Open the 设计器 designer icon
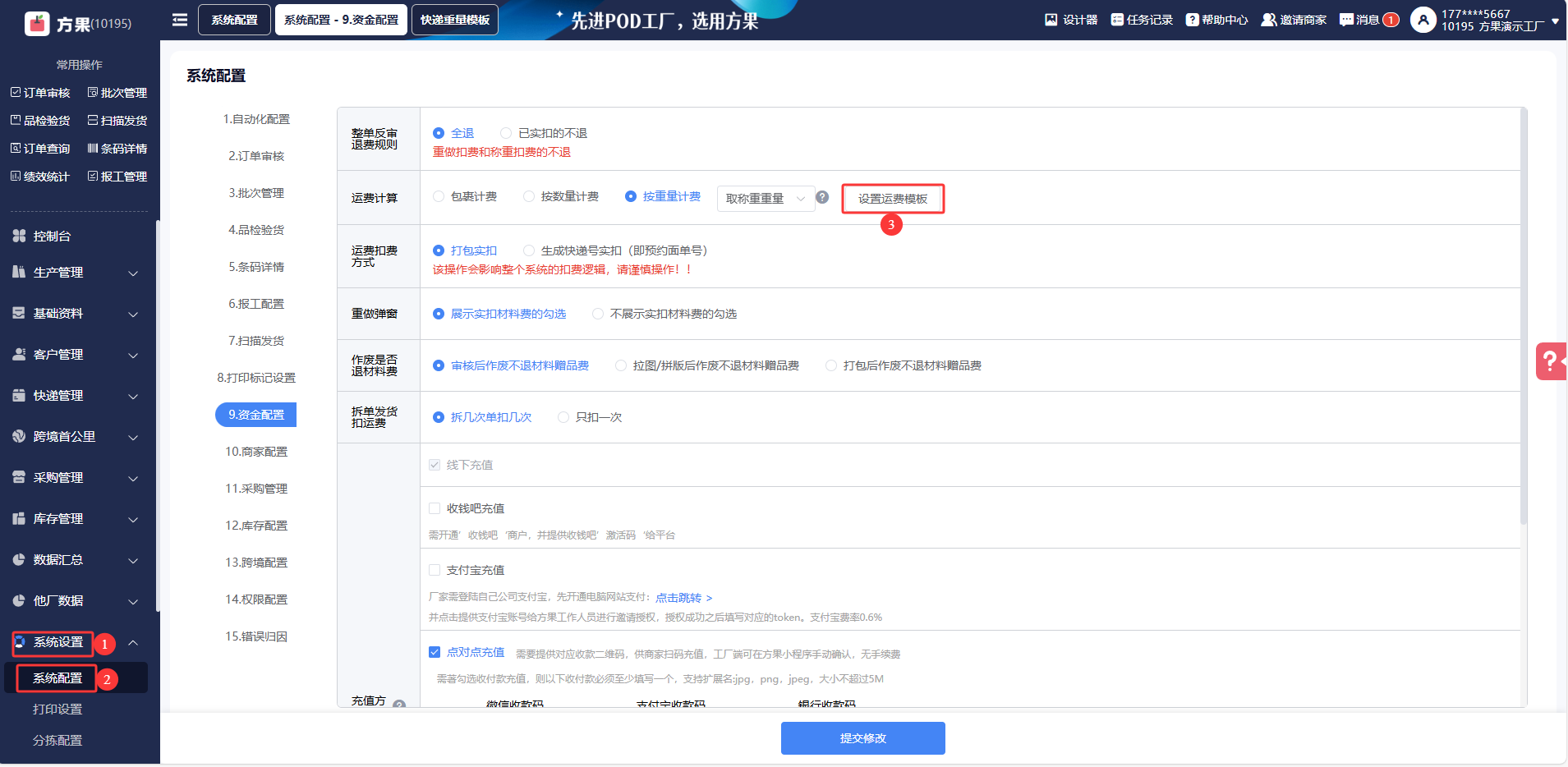Image resolution: width=1568 pixels, height=767 pixels. (1051, 20)
